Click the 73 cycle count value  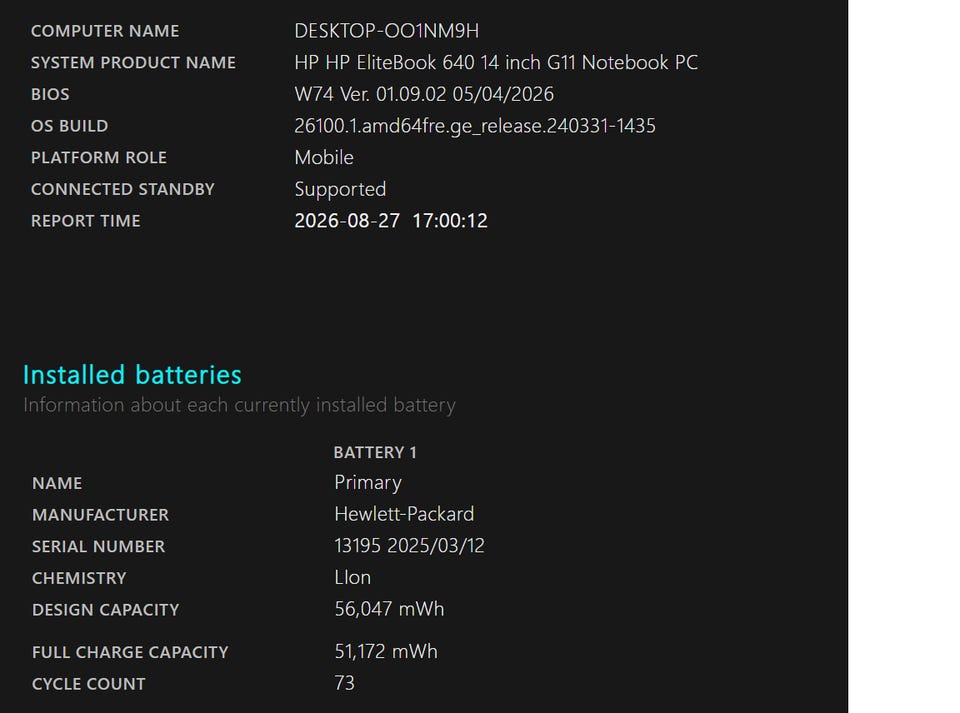point(344,684)
